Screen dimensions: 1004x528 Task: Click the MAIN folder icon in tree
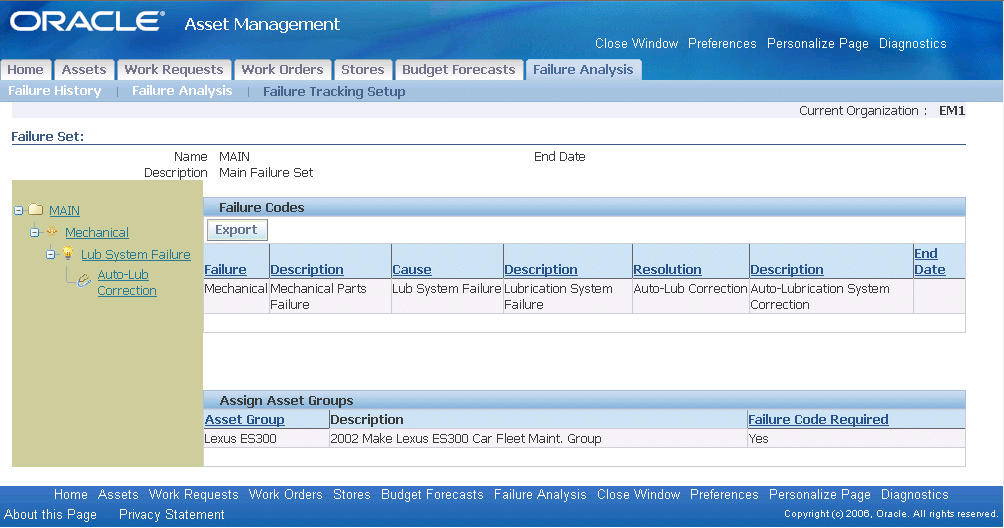pyautogui.click(x=36, y=210)
